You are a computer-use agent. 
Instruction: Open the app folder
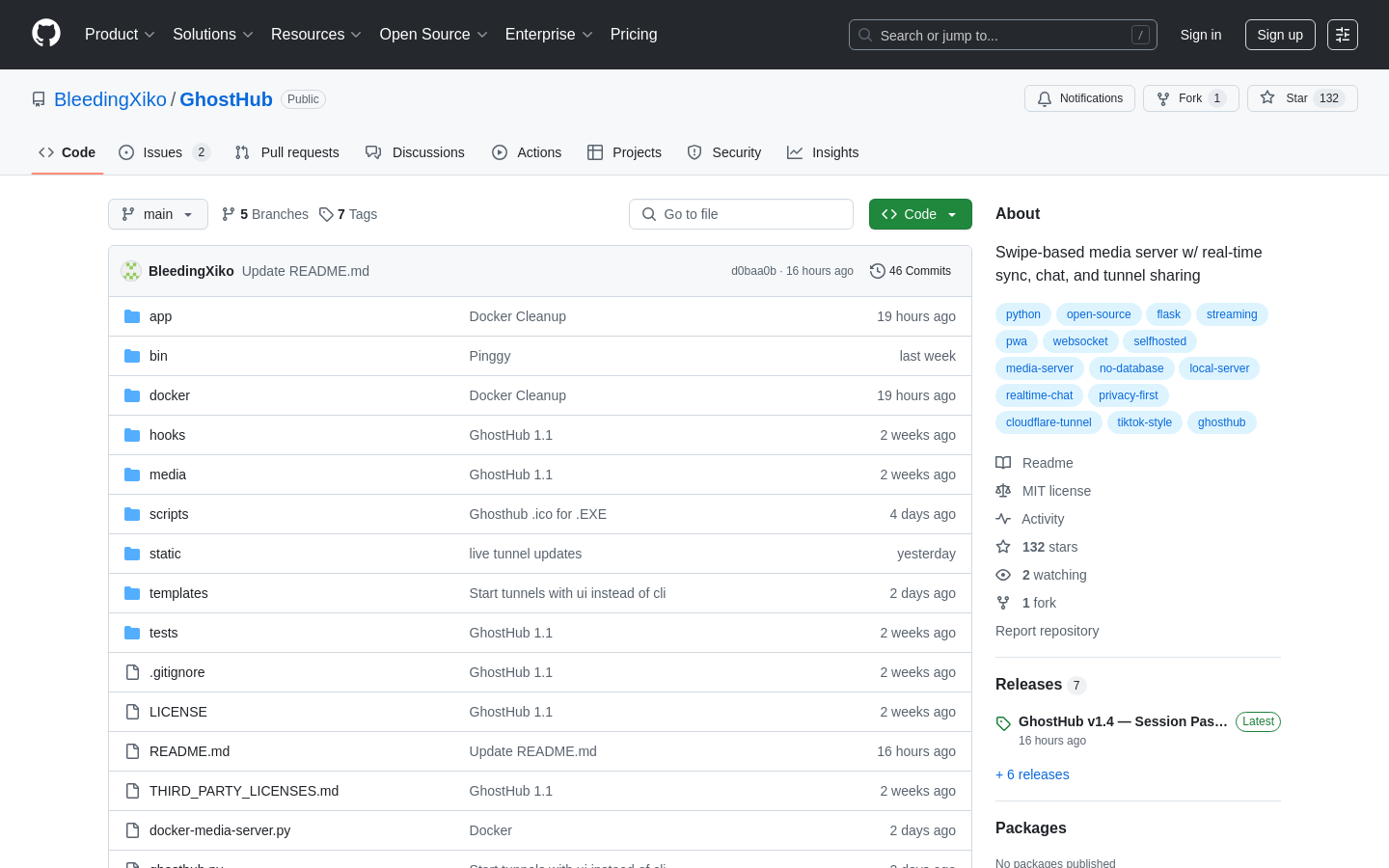tap(160, 316)
